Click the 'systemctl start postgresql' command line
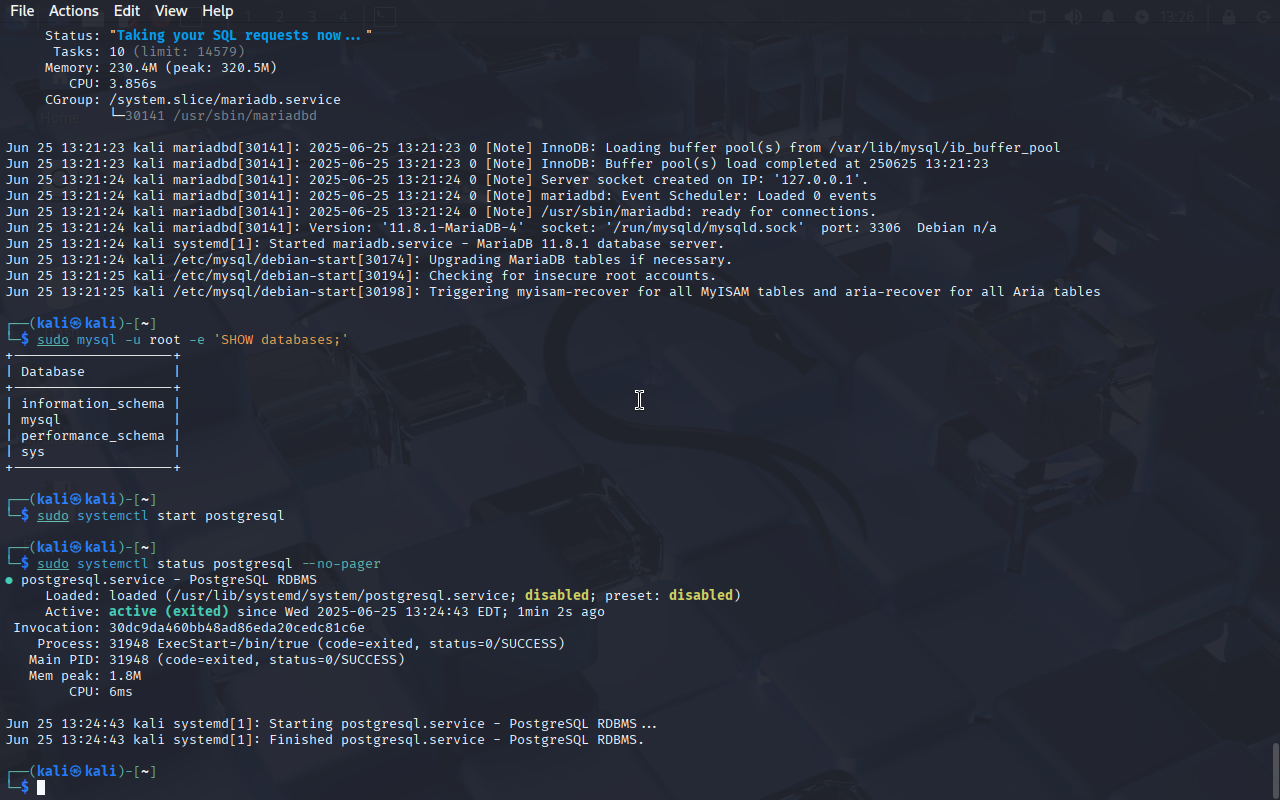 coord(161,516)
